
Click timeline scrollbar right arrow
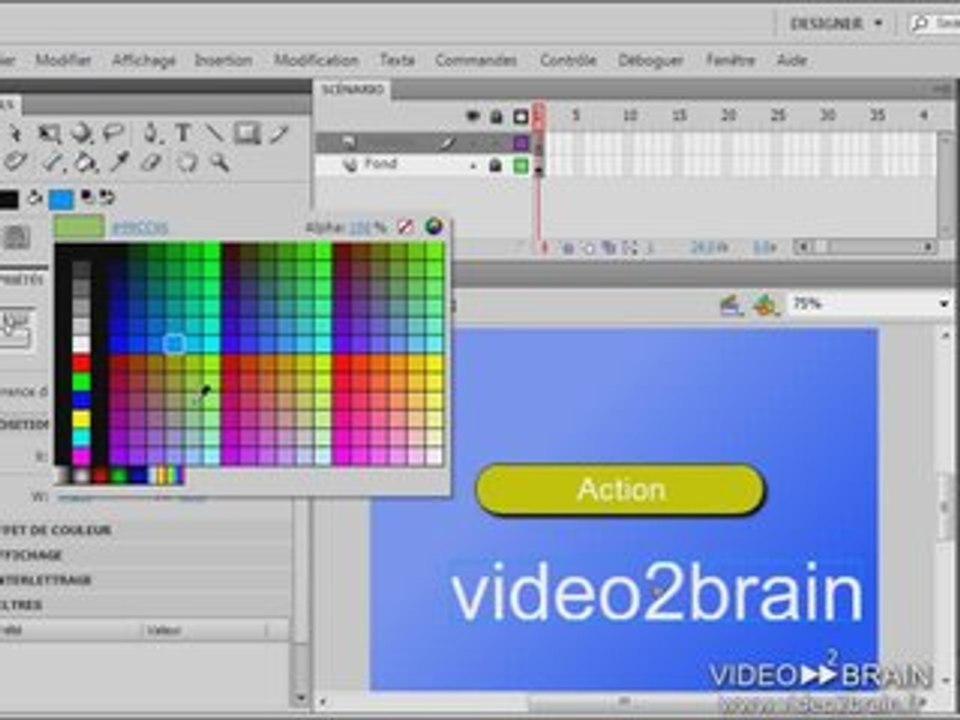click(x=929, y=247)
